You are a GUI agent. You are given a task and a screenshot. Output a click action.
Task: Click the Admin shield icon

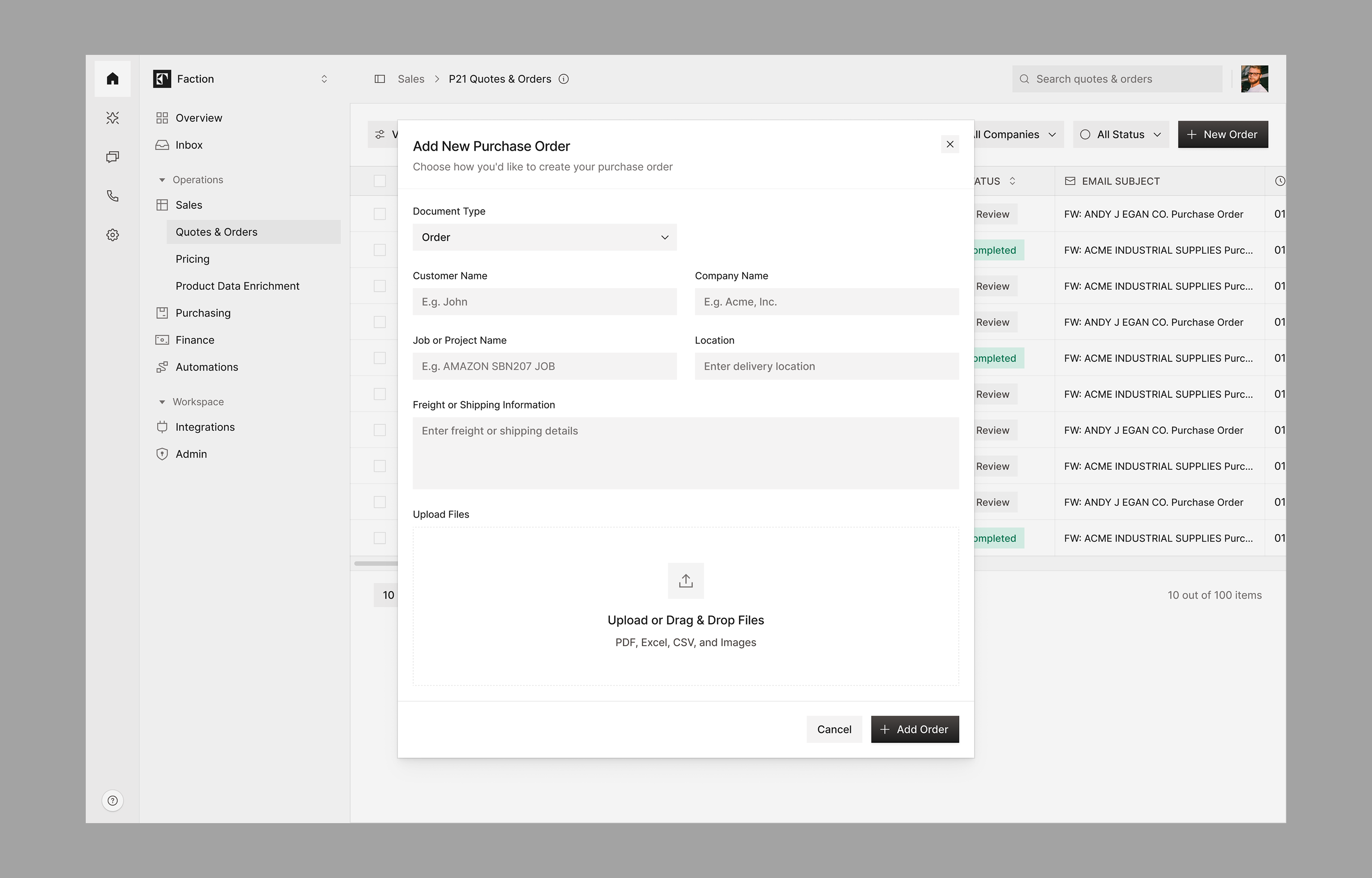(162, 454)
